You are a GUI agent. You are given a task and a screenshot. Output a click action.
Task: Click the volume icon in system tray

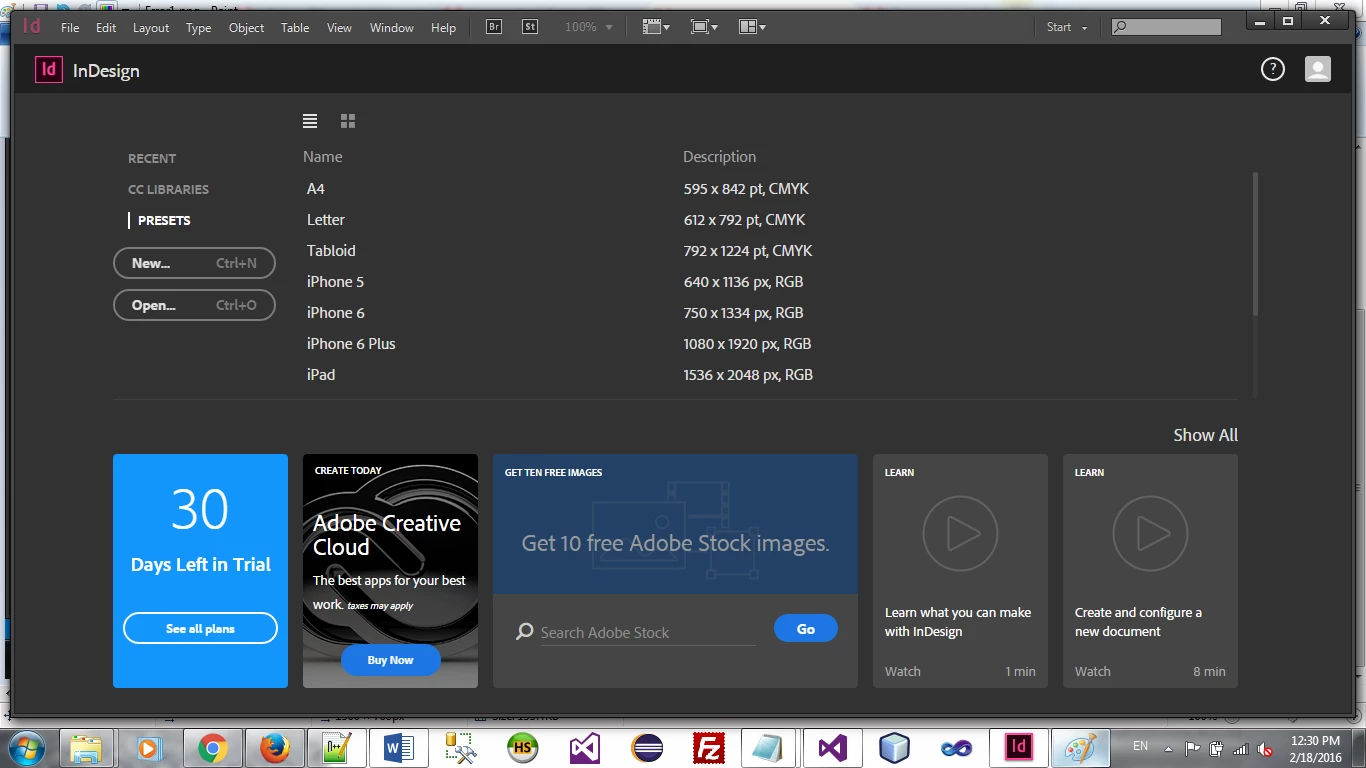click(x=1264, y=748)
